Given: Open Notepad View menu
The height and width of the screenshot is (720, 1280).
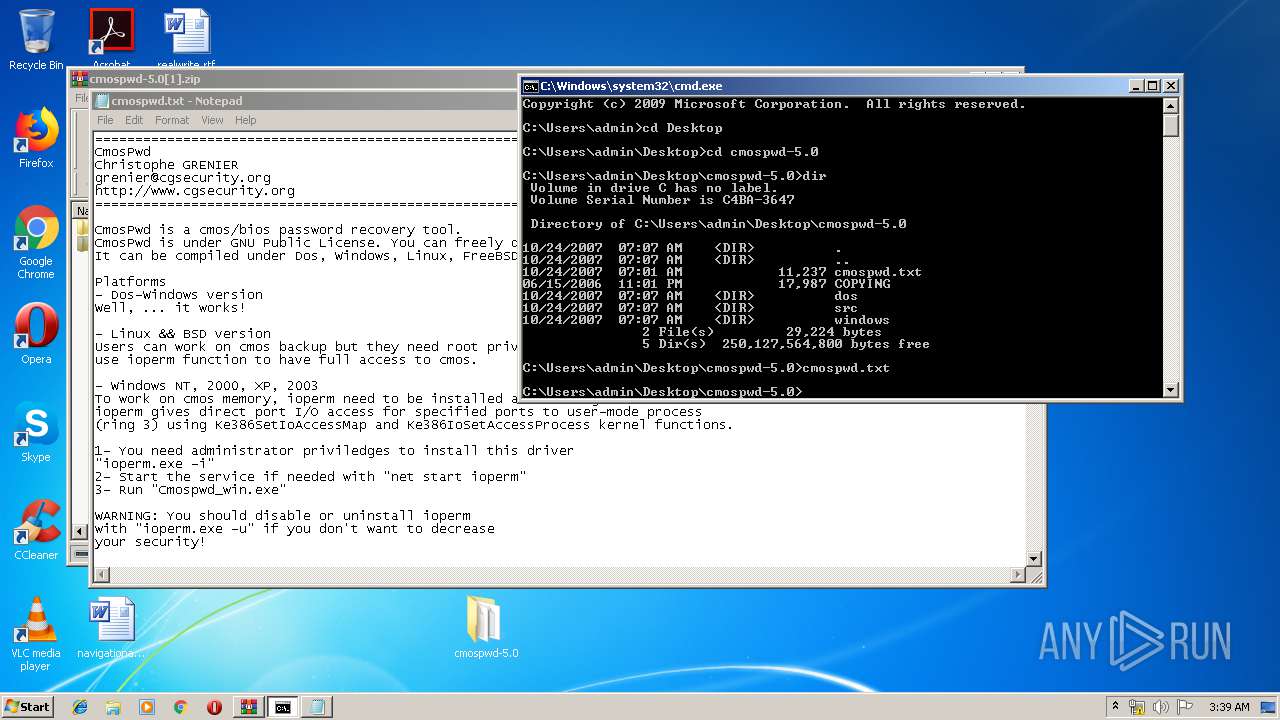Looking at the screenshot, I should pos(212,120).
